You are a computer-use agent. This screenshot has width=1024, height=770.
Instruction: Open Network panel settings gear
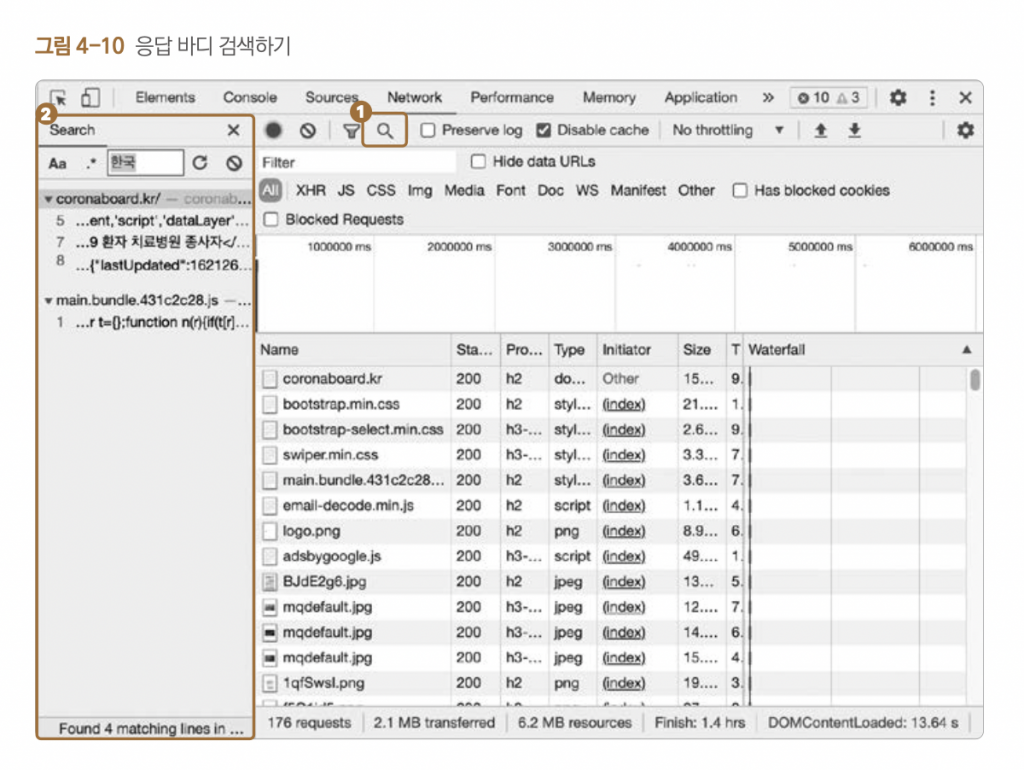tap(965, 131)
